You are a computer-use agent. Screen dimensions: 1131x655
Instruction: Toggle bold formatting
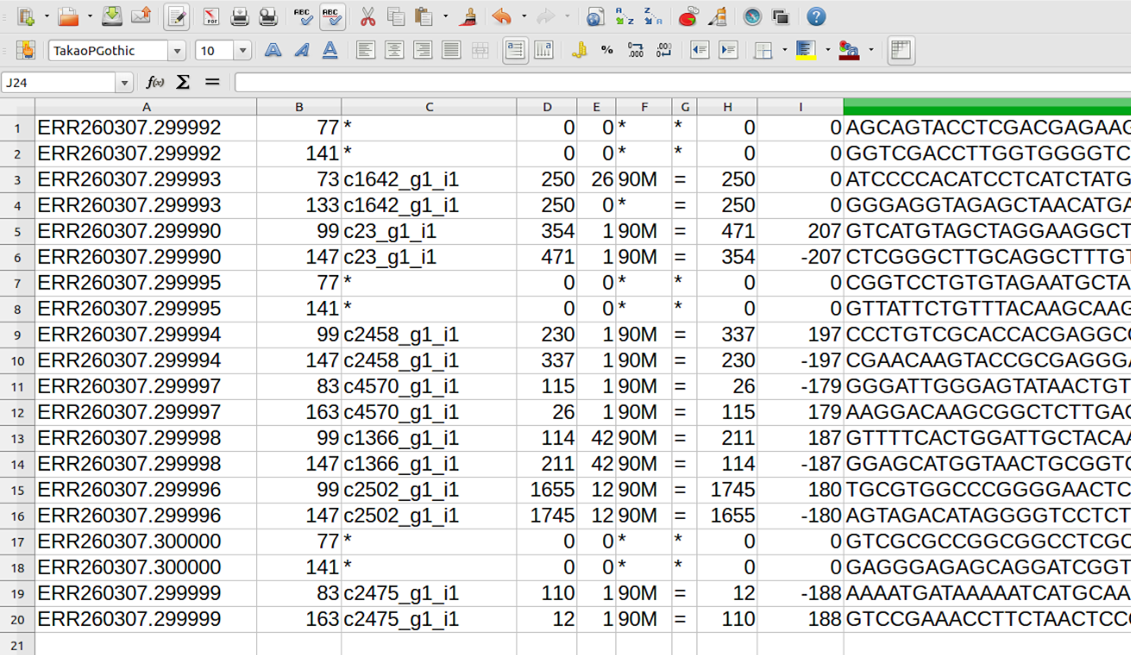coord(273,50)
